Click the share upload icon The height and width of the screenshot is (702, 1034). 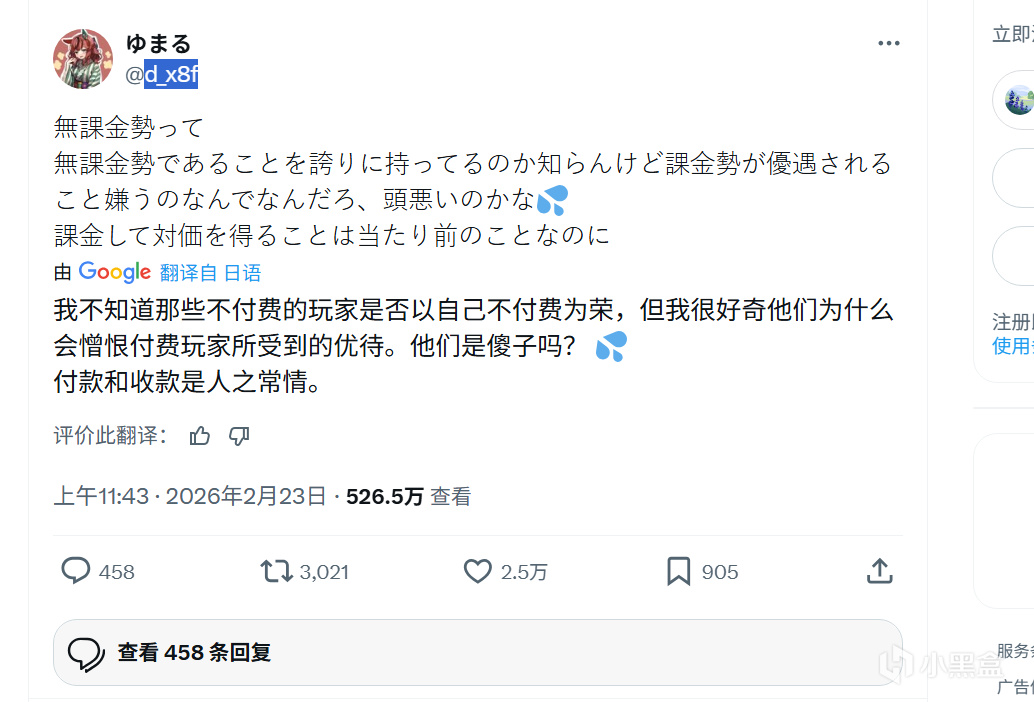pos(878,571)
